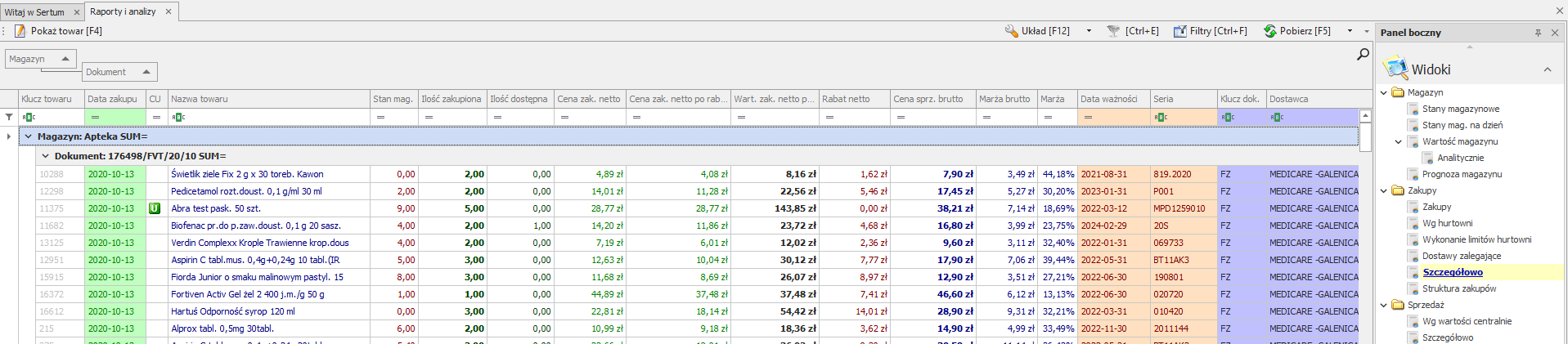The image size is (1568, 344).
Task: Open dropdown arrow next to Pobierz
Action: click(1350, 31)
